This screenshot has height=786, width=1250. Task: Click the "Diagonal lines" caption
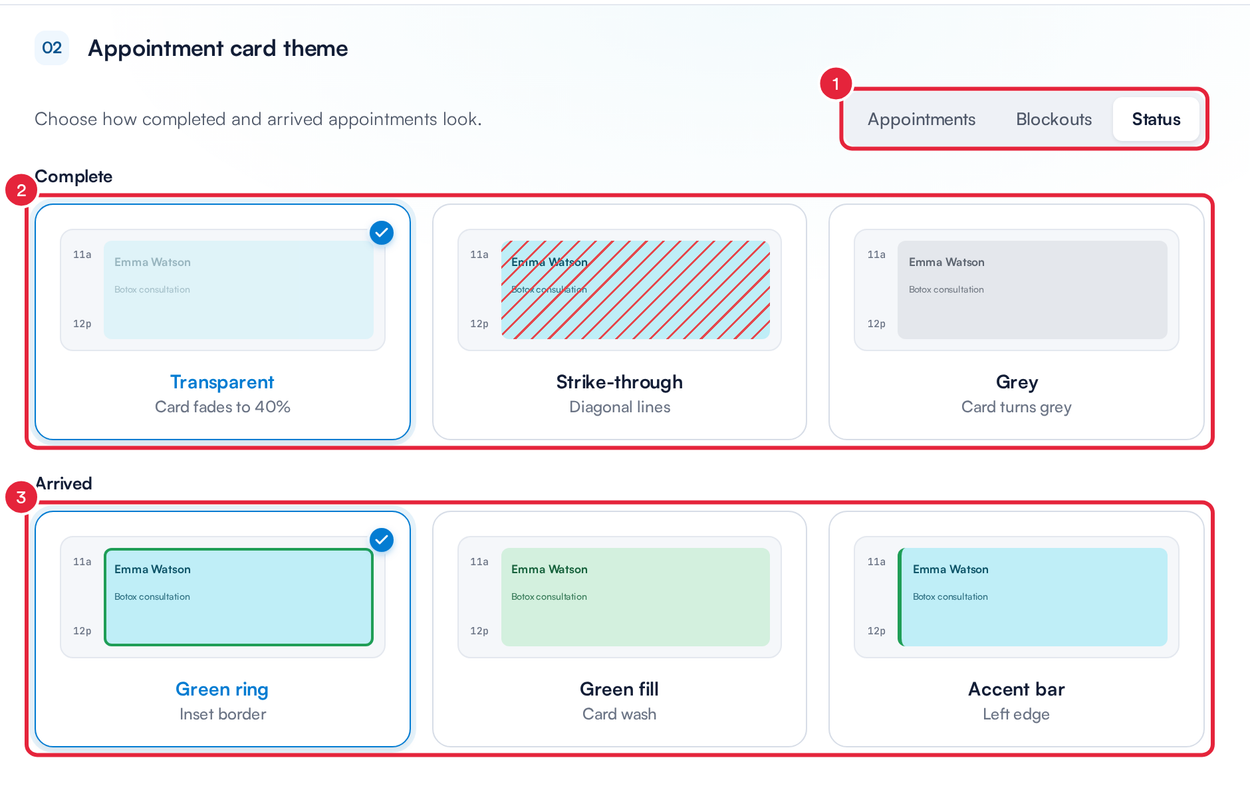tap(619, 407)
